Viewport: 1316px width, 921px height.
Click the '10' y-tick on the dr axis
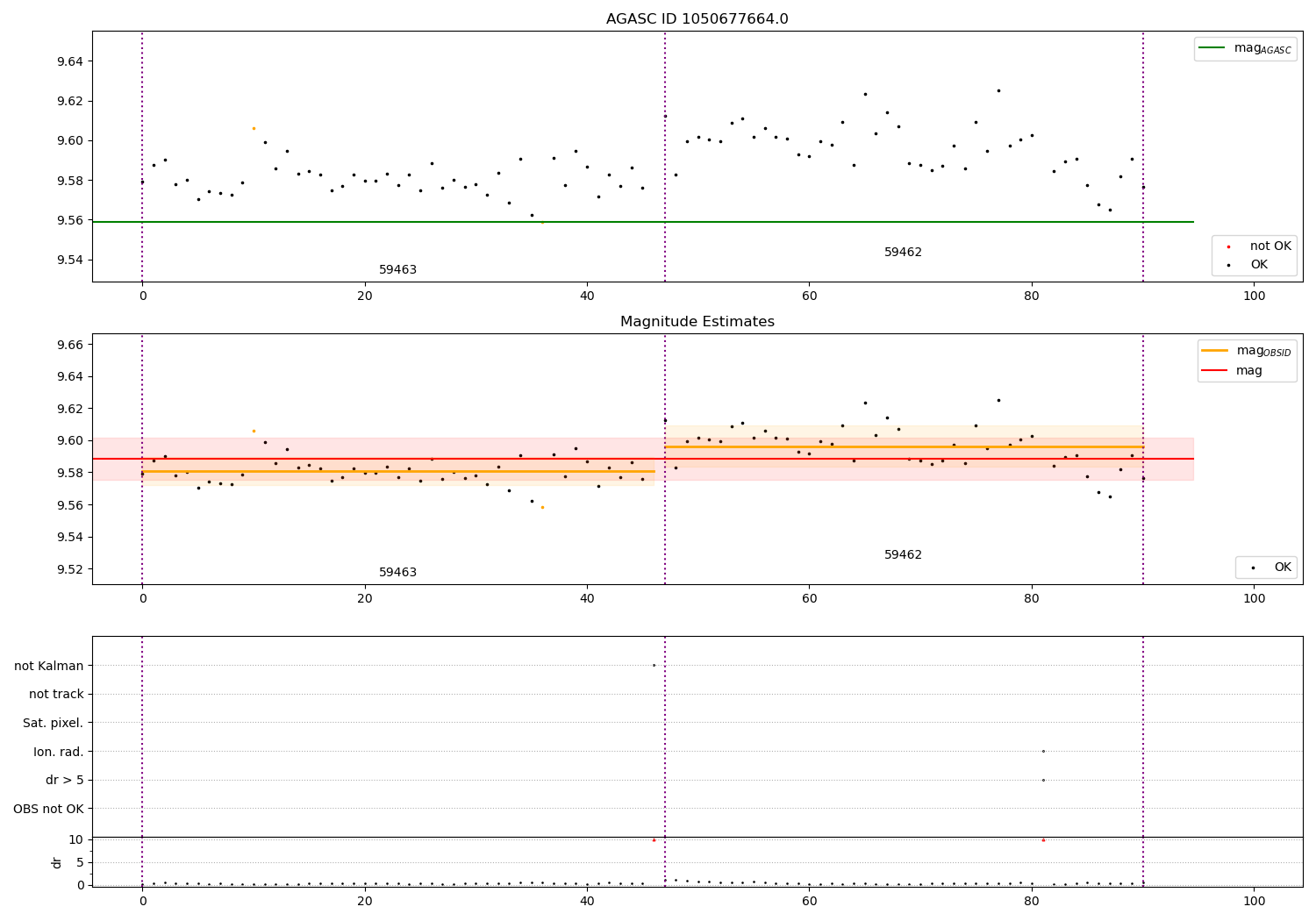pos(77,839)
